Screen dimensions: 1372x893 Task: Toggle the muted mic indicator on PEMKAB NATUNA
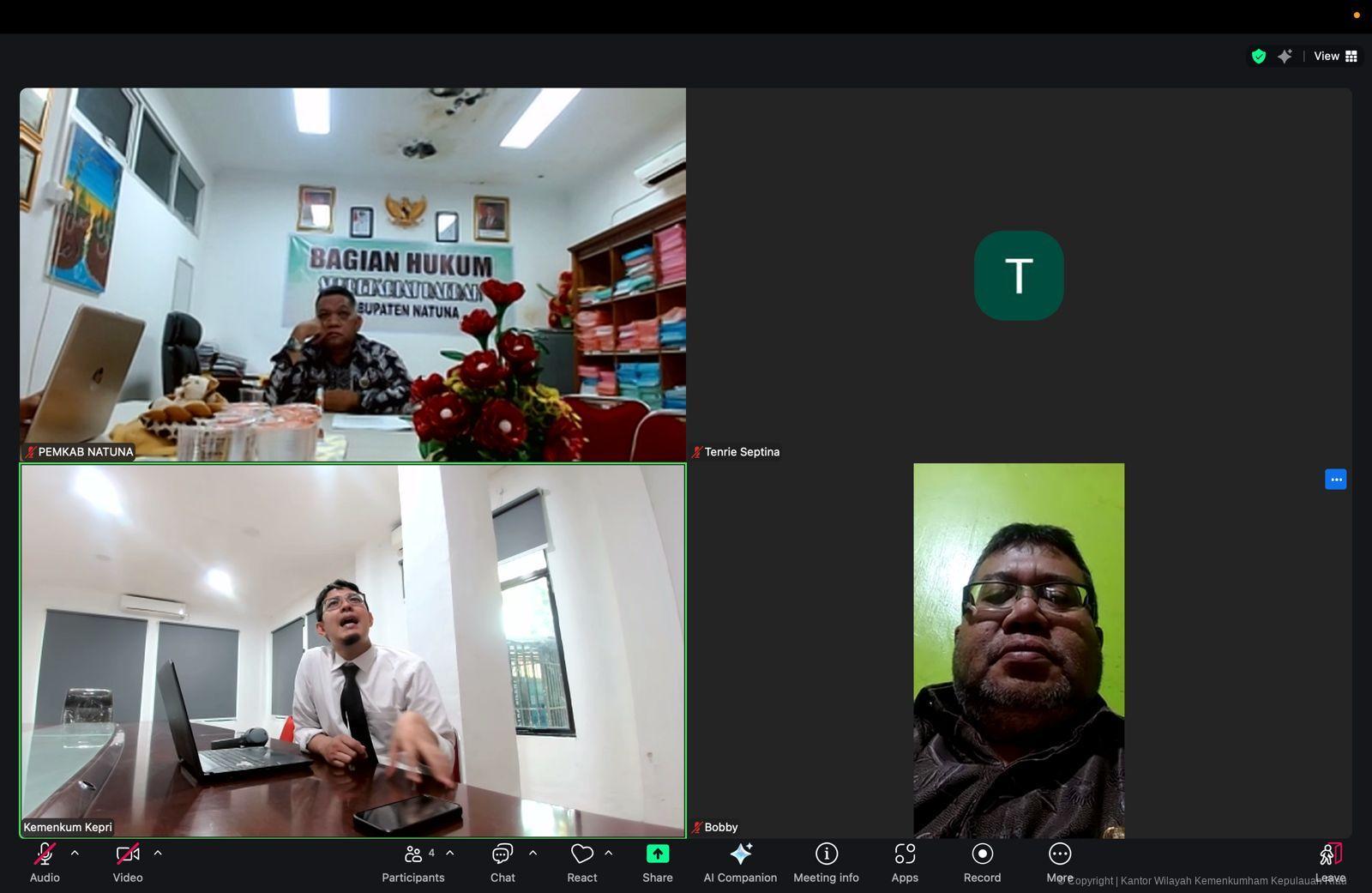pyautogui.click(x=31, y=451)
